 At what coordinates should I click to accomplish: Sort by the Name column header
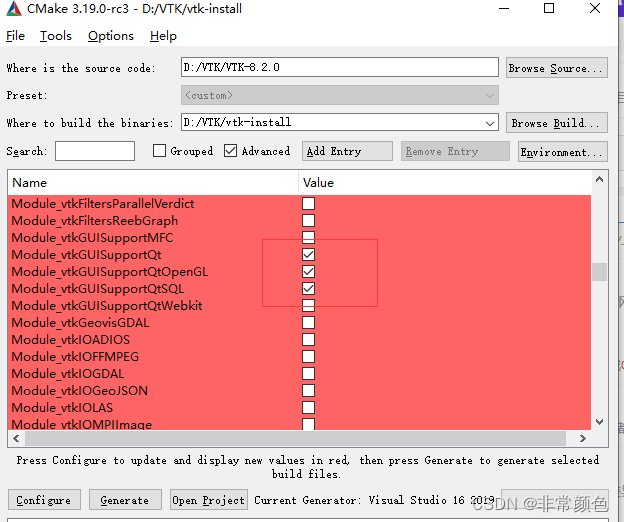[x=153, y=183]
